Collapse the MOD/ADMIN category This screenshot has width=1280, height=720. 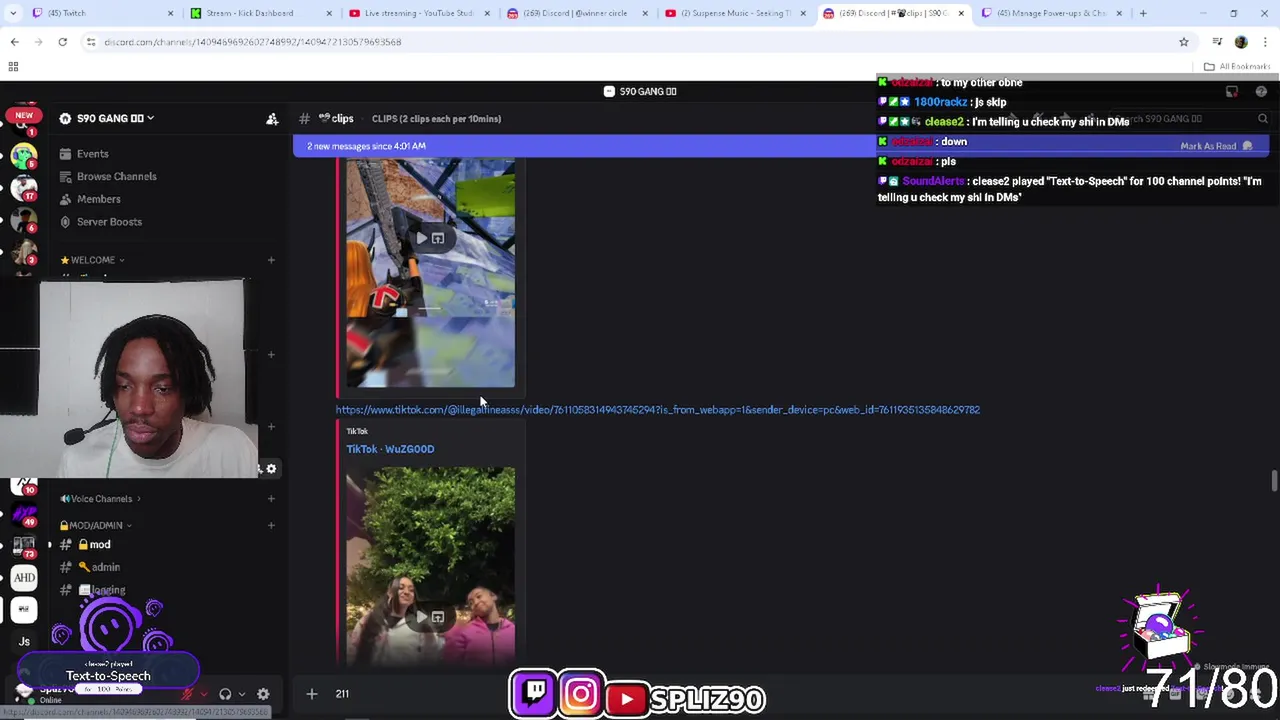[96, 525]
